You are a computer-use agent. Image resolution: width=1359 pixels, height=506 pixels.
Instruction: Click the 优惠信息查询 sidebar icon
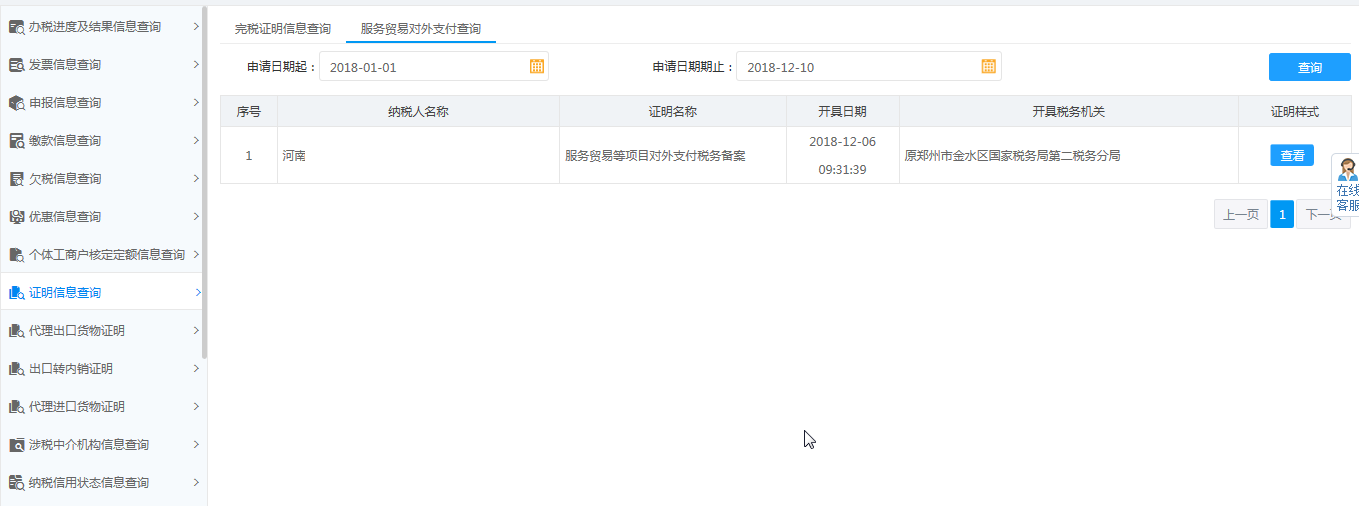[16, 217]
